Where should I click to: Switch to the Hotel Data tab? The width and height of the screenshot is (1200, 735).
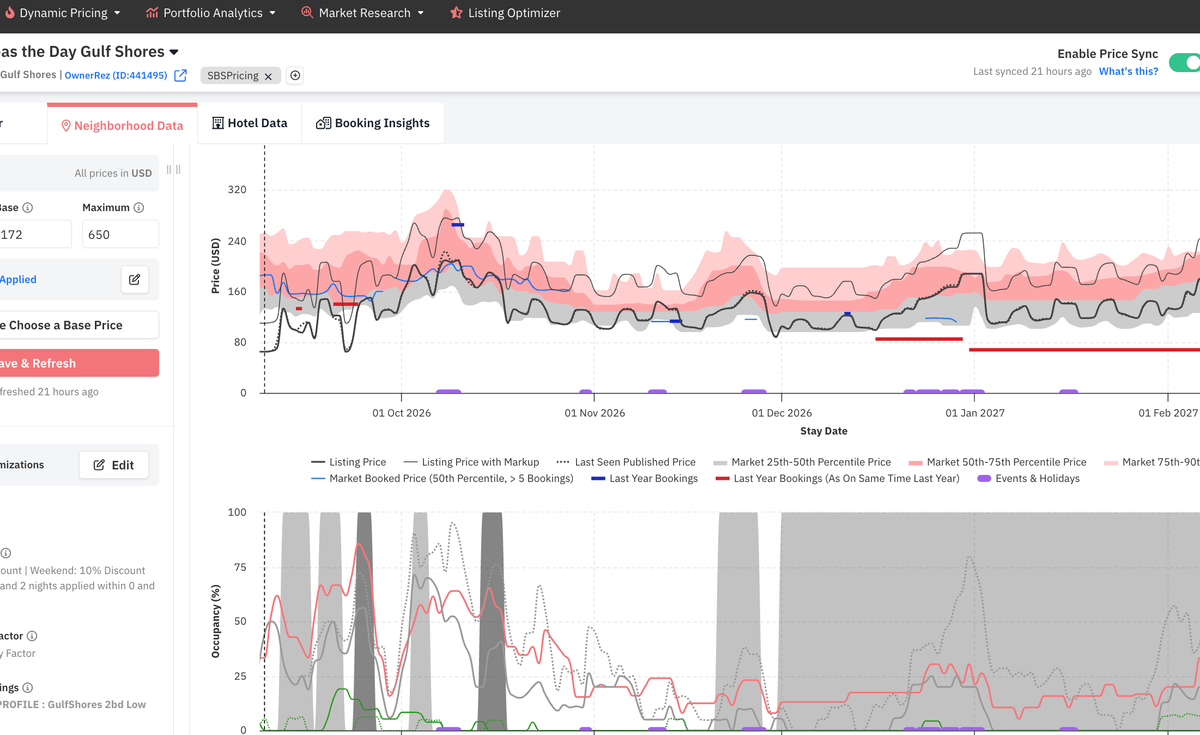tap(249, 123)
